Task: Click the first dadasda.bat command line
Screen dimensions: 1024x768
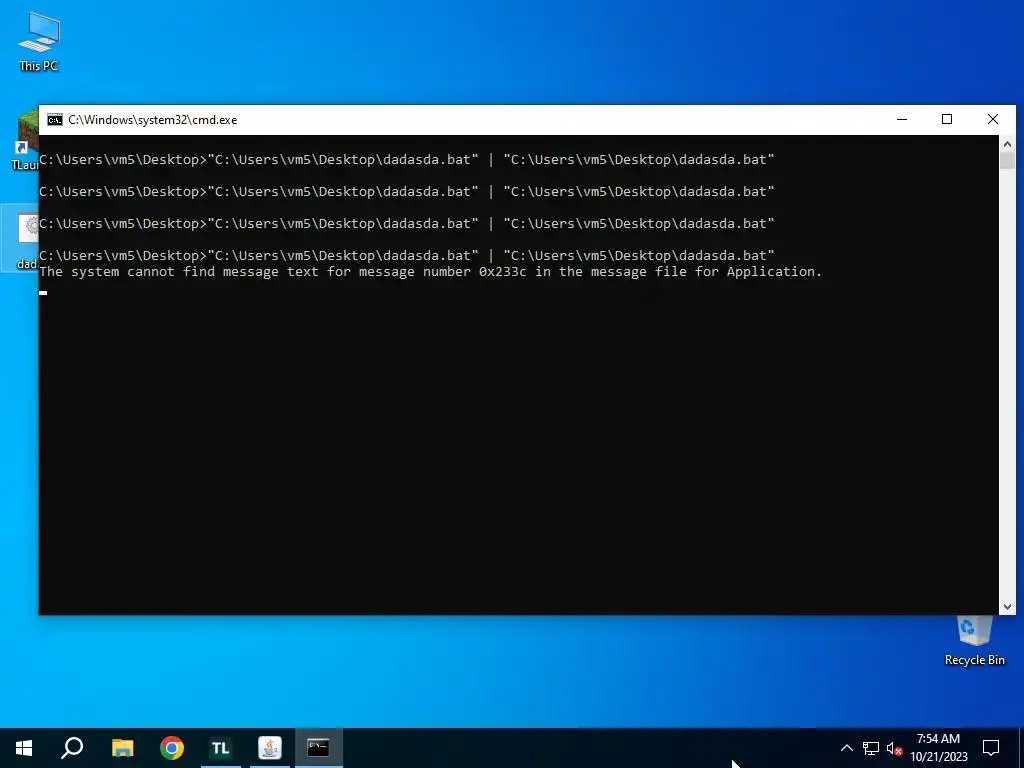Action: click(x=407, y=159)
